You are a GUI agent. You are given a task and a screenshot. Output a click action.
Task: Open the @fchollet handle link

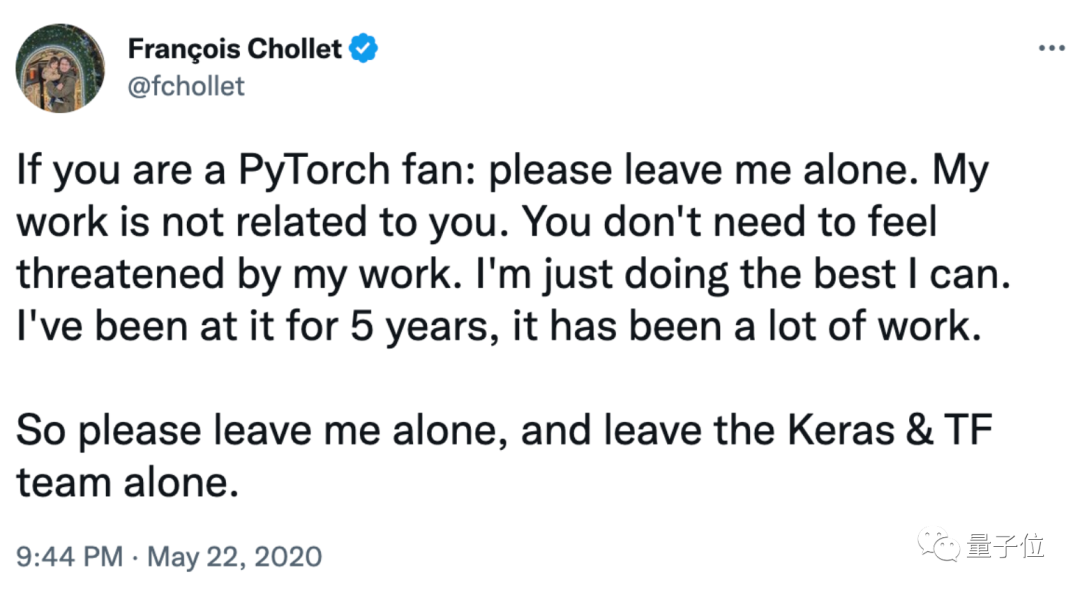pyautogui.click(x=185, y=87)
